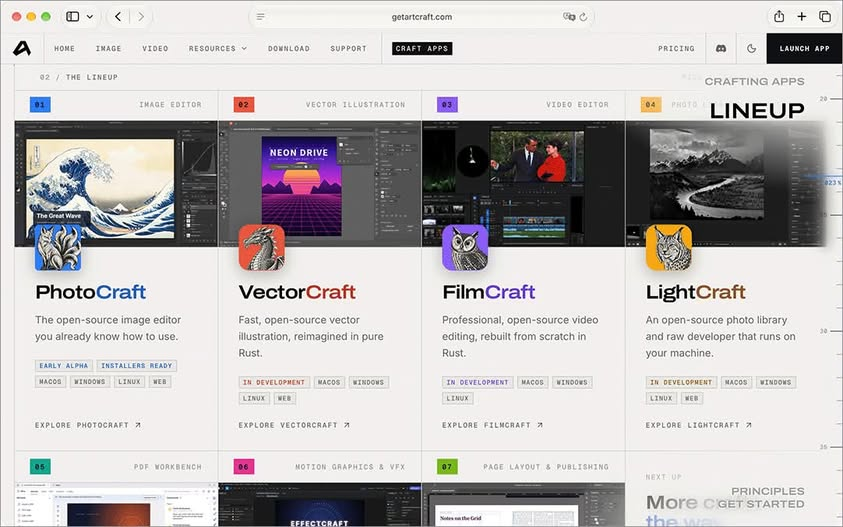Jump to the Get Started section marker

pos(761,504)
